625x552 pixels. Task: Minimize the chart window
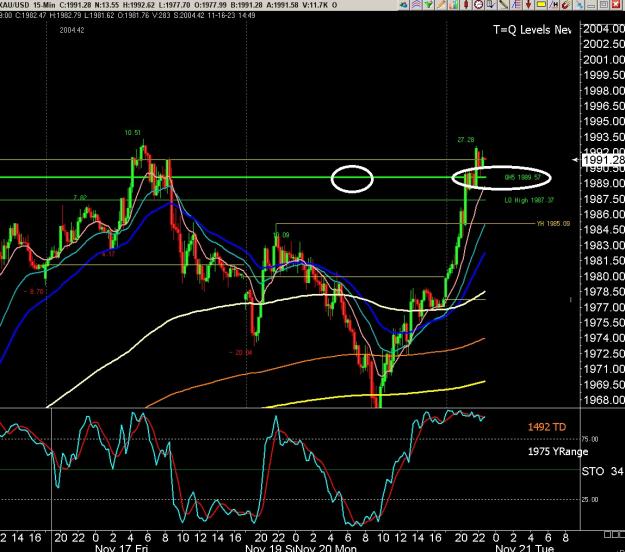[x=592, y=5]
